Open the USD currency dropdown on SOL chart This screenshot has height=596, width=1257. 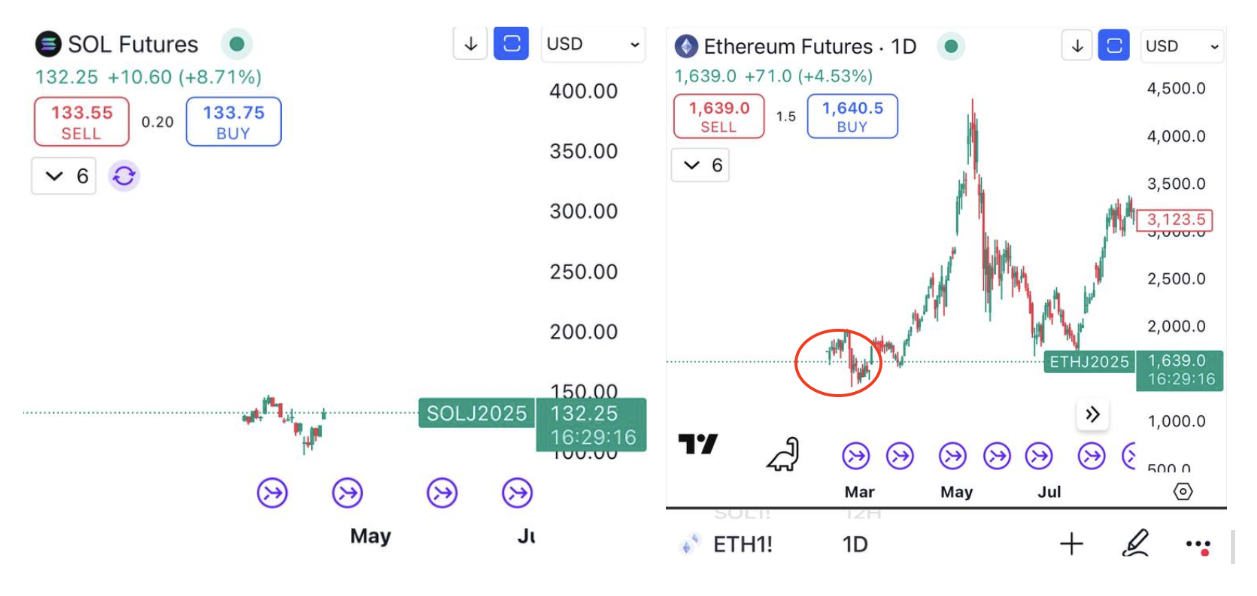593,44
